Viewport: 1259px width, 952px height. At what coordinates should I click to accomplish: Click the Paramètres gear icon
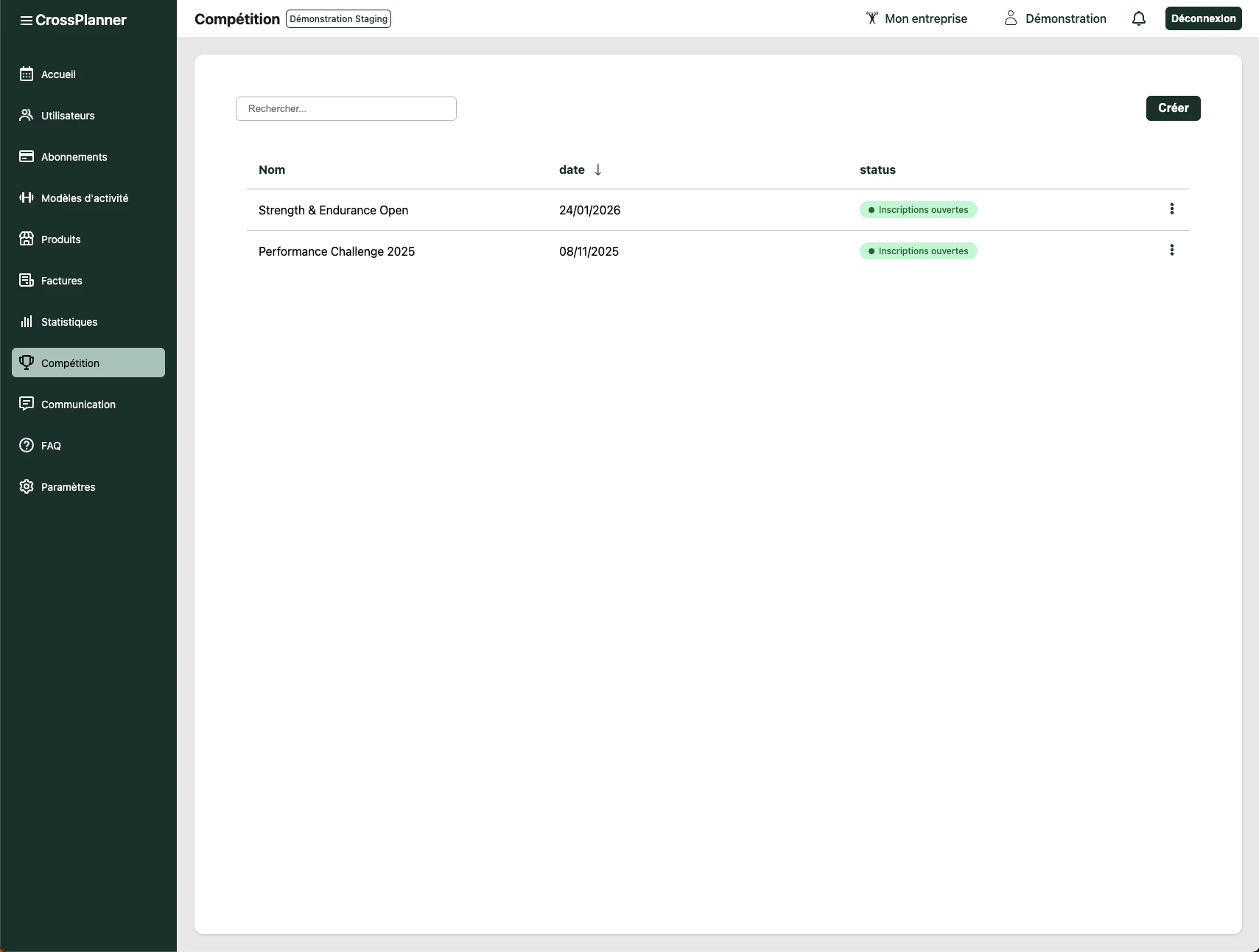tap(27, 486)
